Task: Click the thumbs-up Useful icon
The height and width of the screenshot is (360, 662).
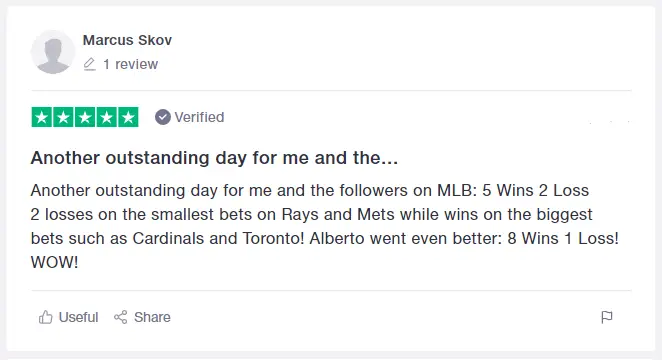Action: [x=46, y=317]
